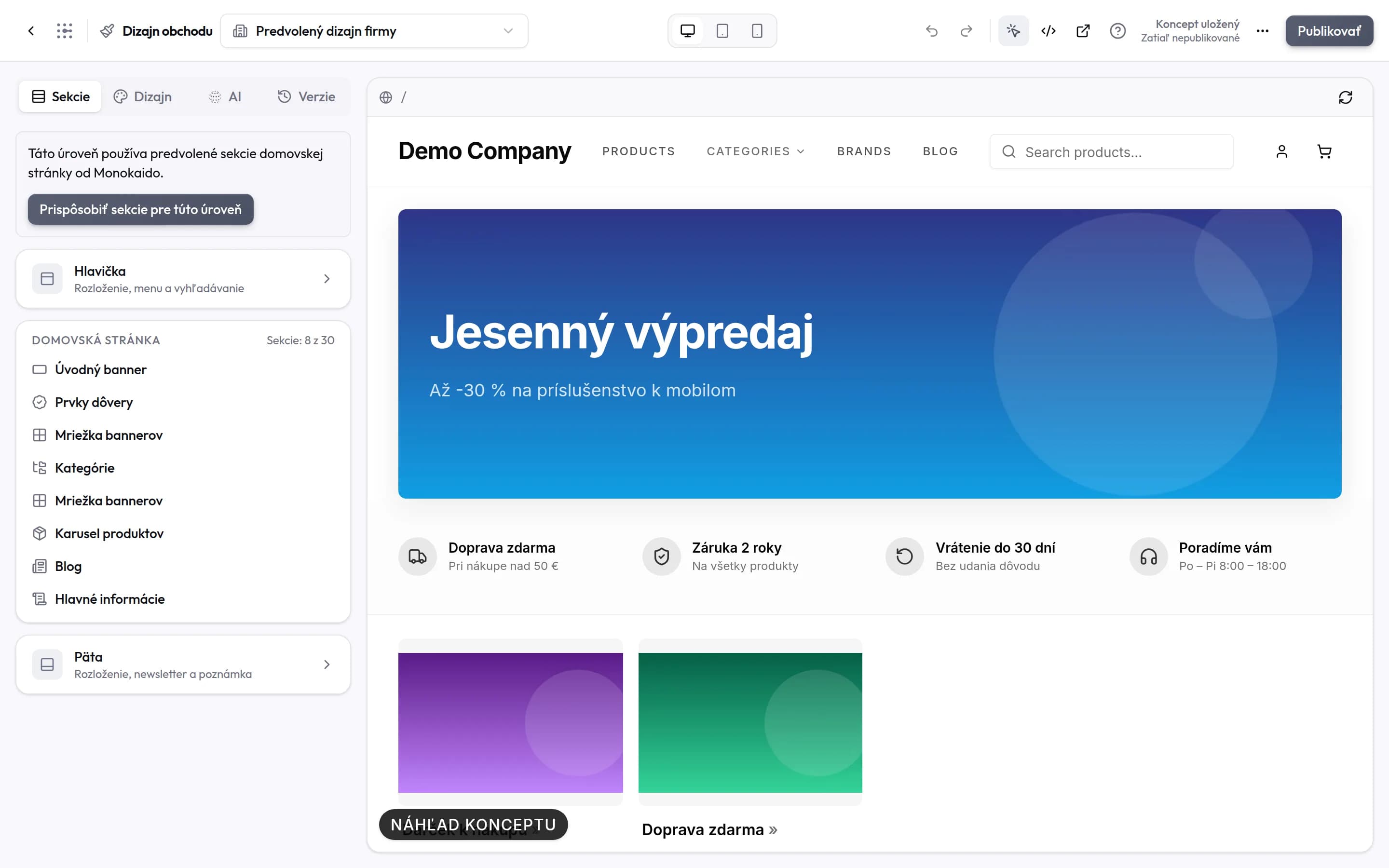Viewport: 1389px width, 868px height.
Task: Click the help question mark icon
Action: (x=1117, y=31)
